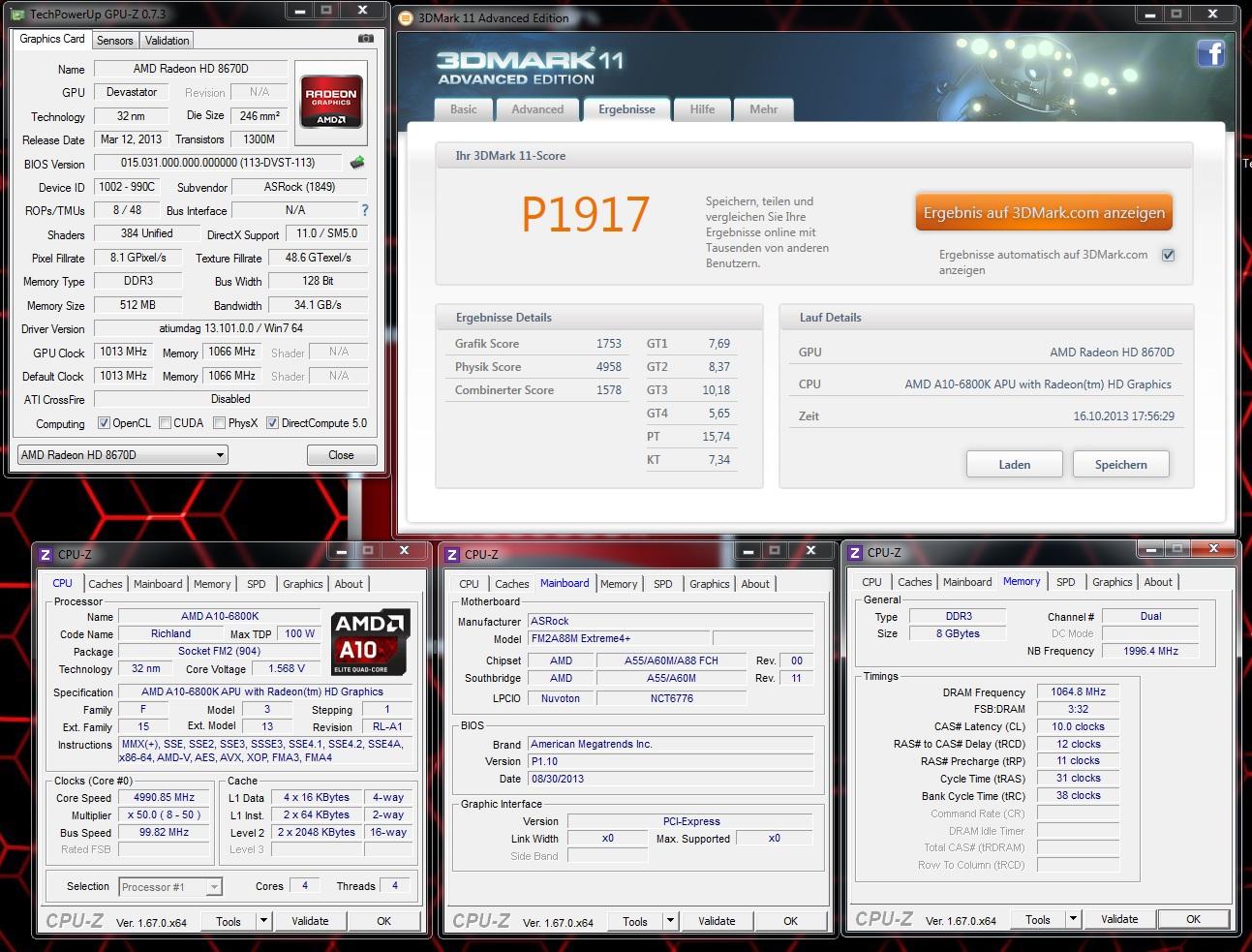Click Validate in the CPU-Z Memory window
1252x952 pixels.
click(1119, 919)
